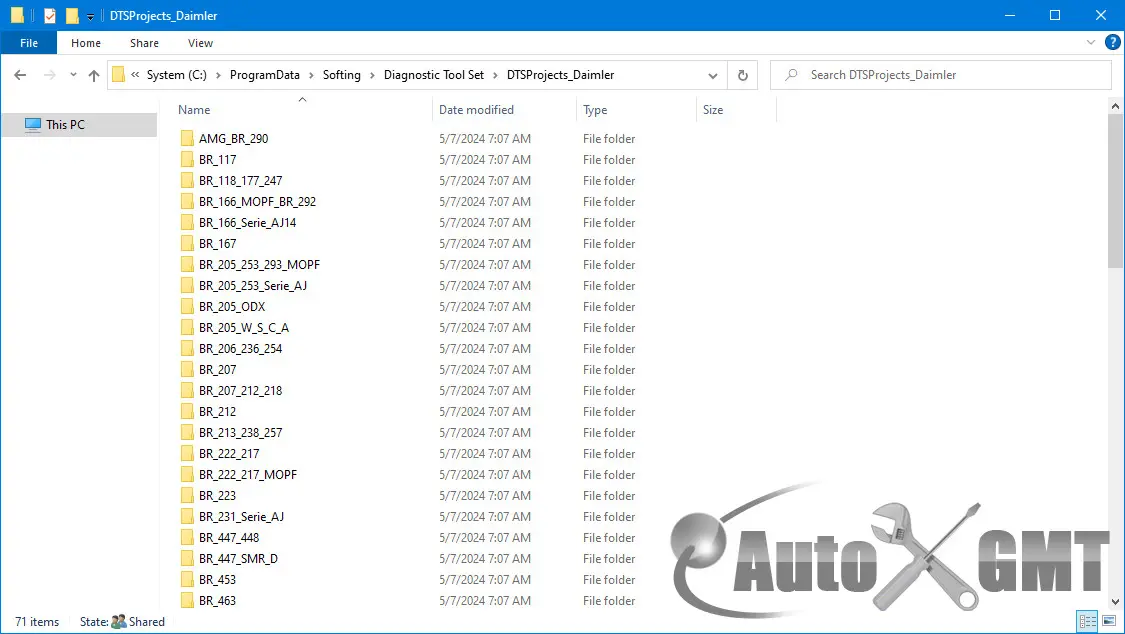This screenshot has width=1125, height=634.
Task: Select the BR_167 folder icon
Action: pyautogui.click(x=187, y=243)
